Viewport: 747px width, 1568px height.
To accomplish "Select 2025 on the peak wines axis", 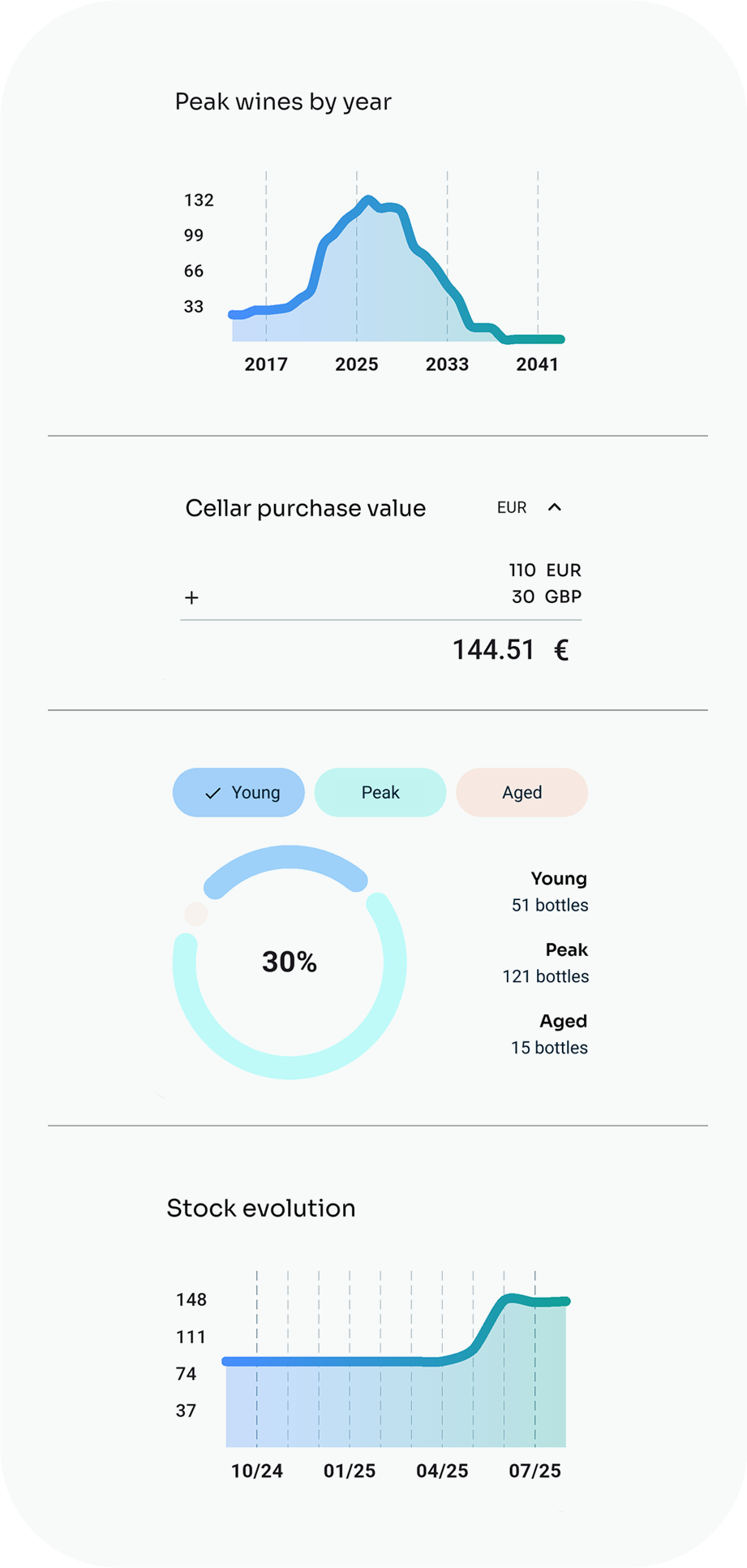I will (x=357, y=364).
